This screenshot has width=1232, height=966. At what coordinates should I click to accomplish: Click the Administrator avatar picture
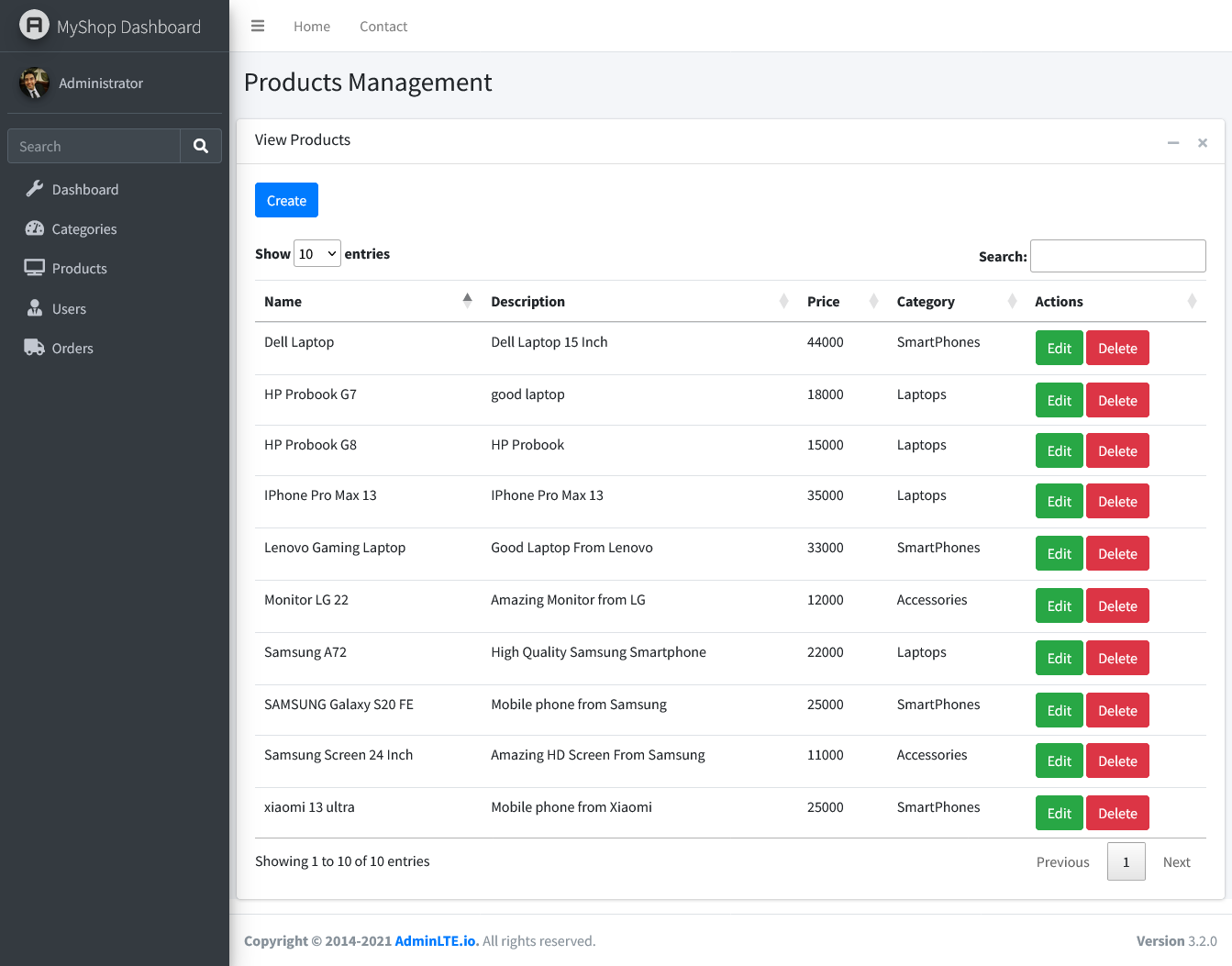34,83
